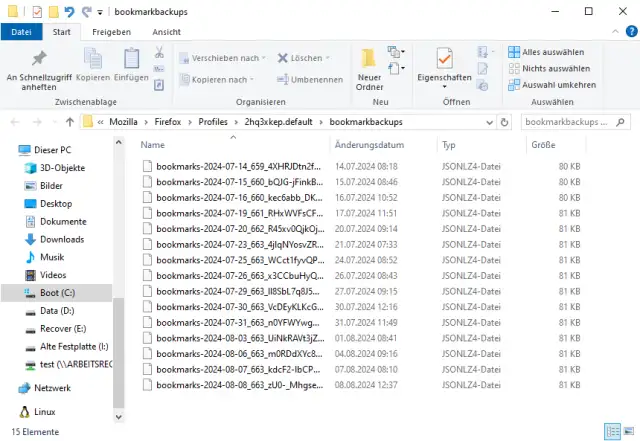The image size is (640, 441).
Task: Click Alles auswählen
Action: point(546,52)
